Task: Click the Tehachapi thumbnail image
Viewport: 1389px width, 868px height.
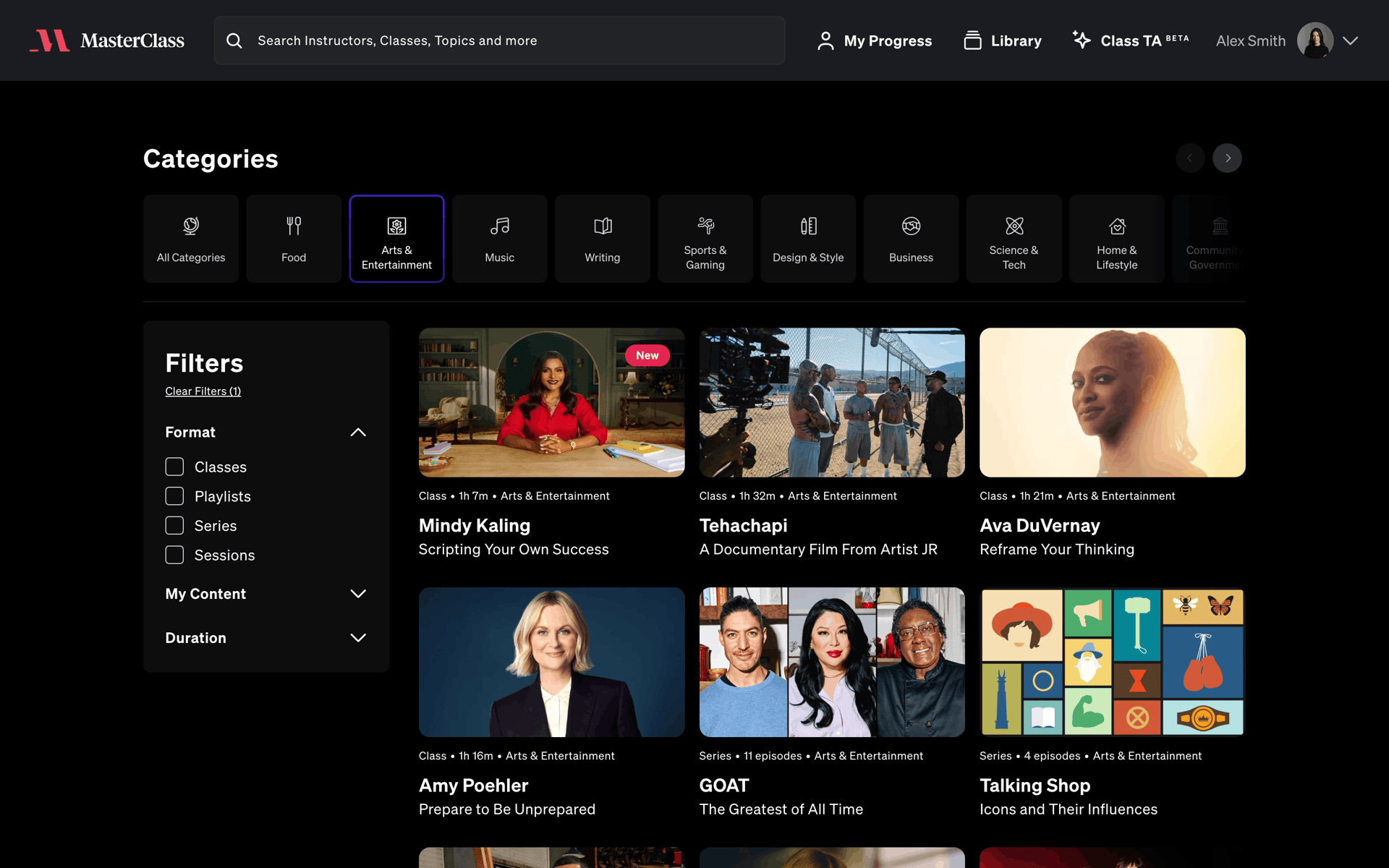Action: (x=832, y=403)
